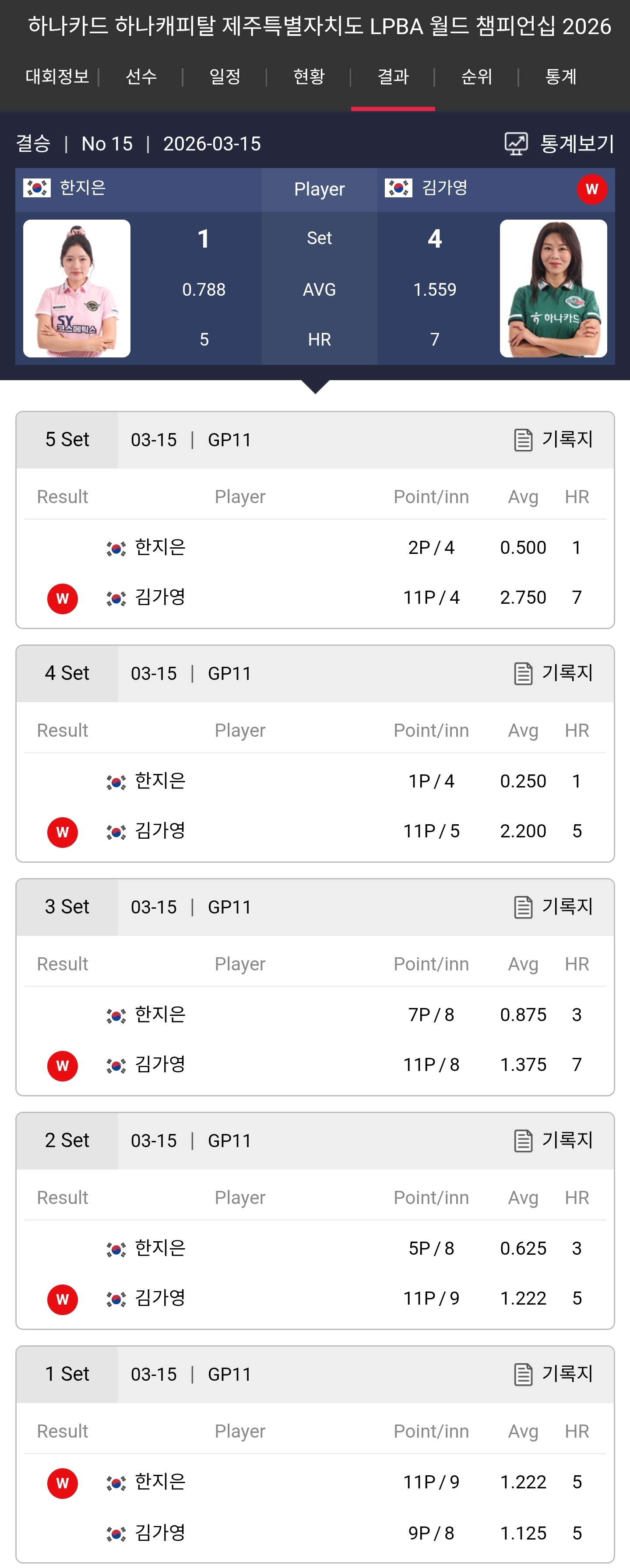Image resolution: width=630 pixels, height=1568 pixels.
Task: Select the 순위 ranking tab
Action: tap(476, 77)
